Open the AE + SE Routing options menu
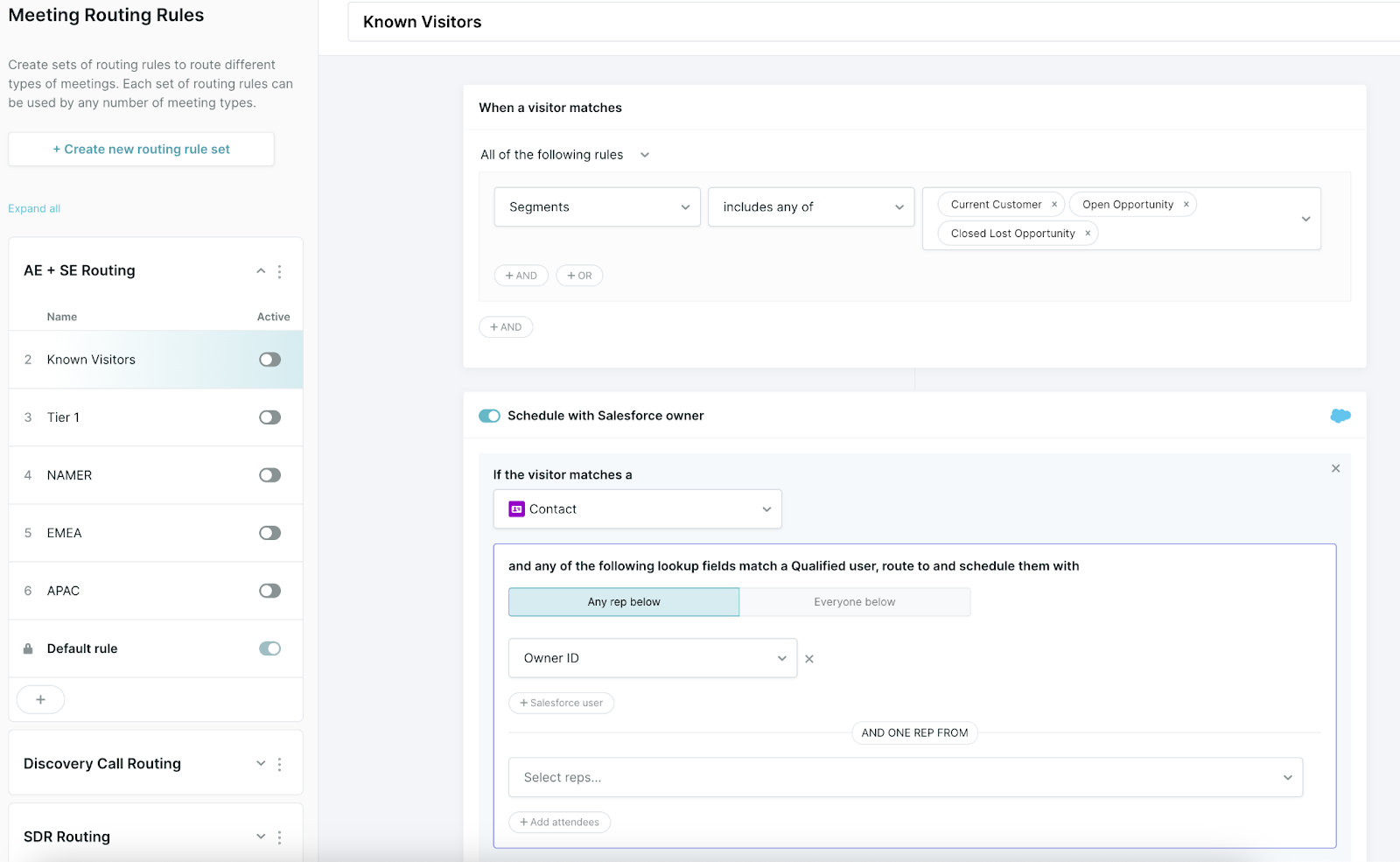 click(280, 271)
